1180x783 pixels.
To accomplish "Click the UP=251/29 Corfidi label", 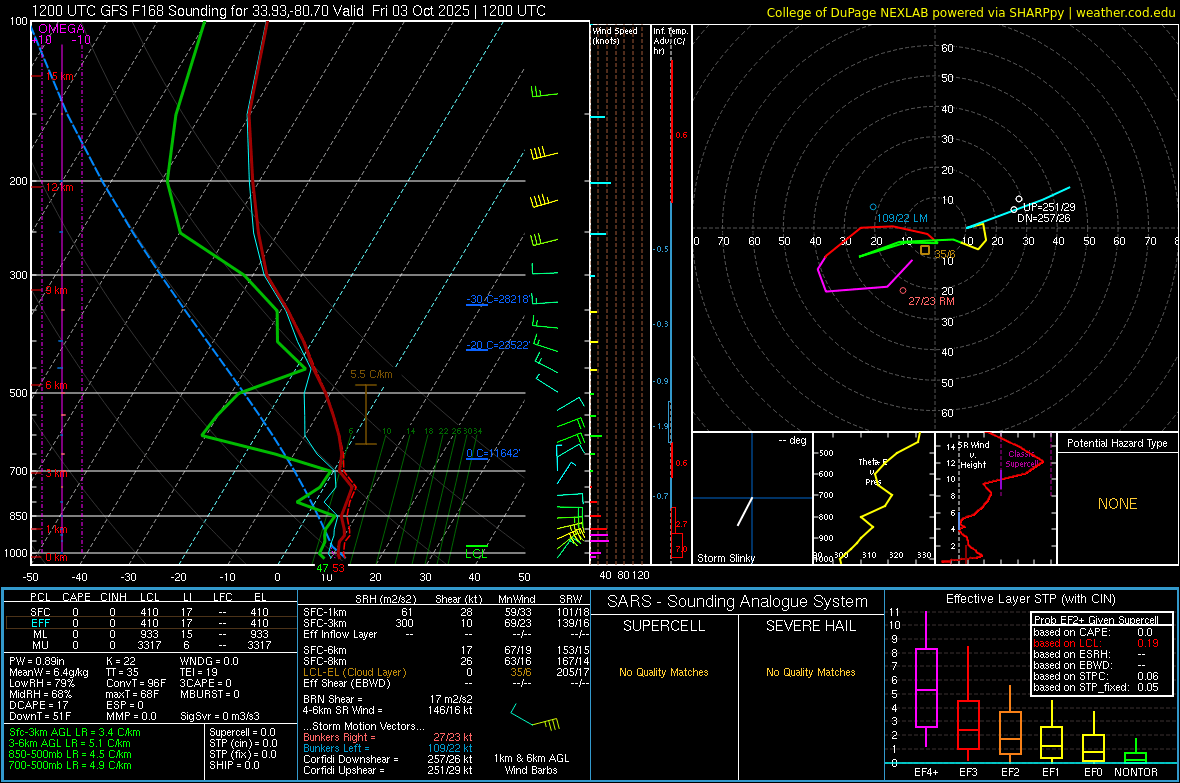I will [x=1049, y=207].
